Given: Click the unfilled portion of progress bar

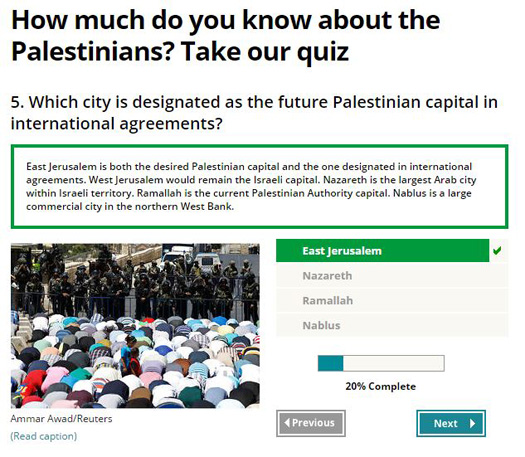Looking at the screenshot, I should coord(393,363).
